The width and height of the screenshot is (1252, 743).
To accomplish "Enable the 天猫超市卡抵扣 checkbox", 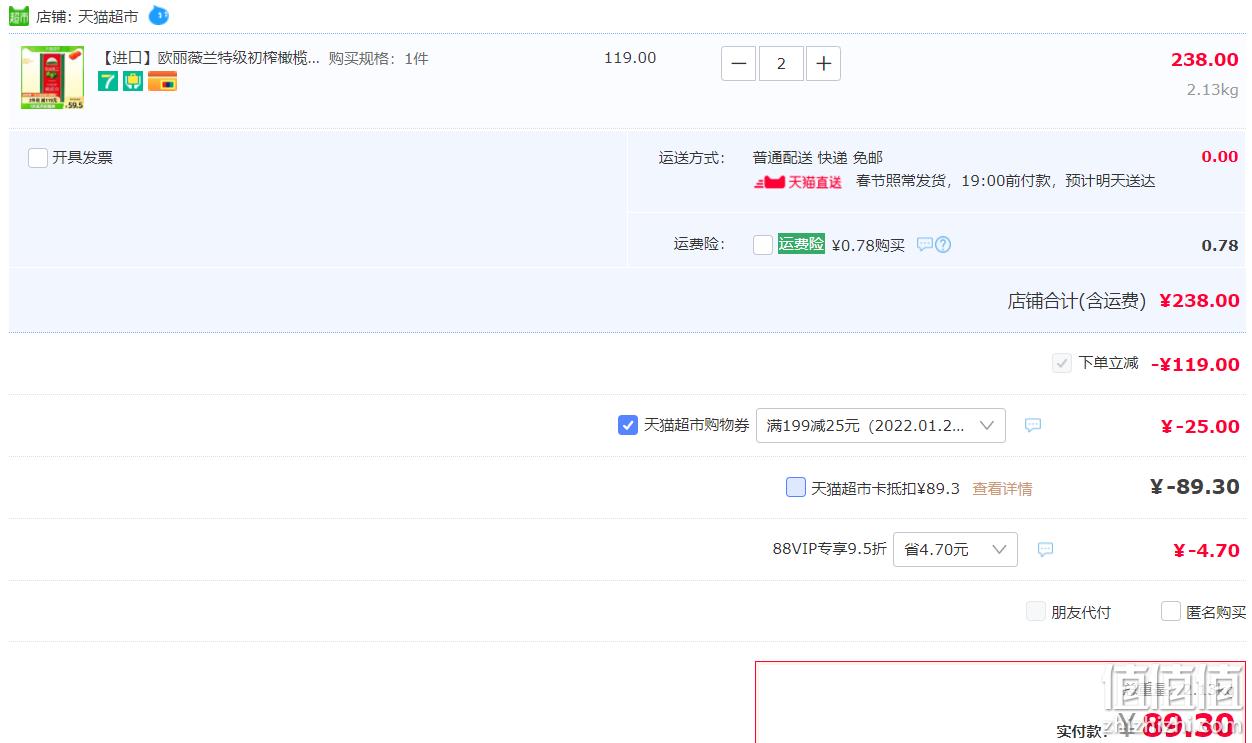I will coord(796,487).
